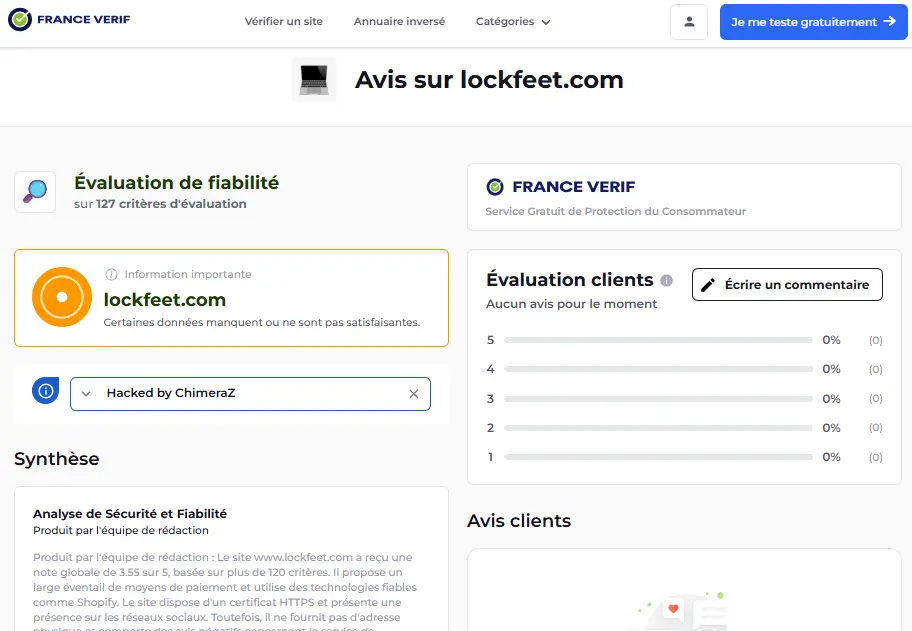Image resolution: width=912 pixels, height=631 pixels.
Task: Click the Synthèse section heading
Action: click(56, 459)
